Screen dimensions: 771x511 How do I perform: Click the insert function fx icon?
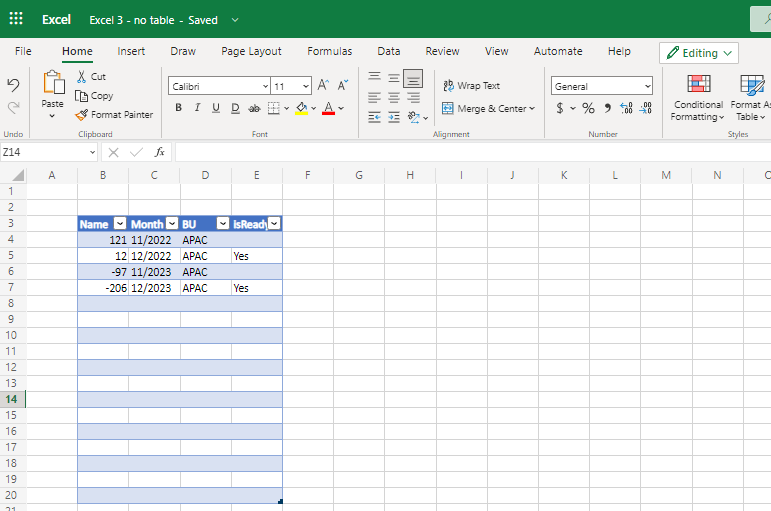click(x=159, y=152)
